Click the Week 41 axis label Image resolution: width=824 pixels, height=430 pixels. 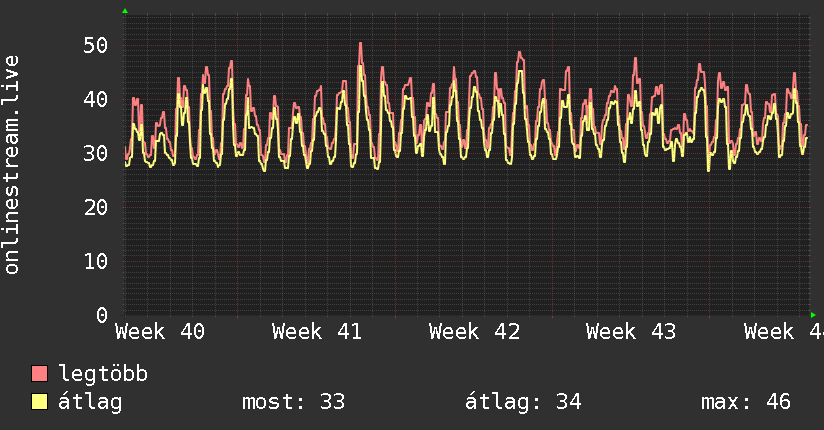tap(317, 332)
